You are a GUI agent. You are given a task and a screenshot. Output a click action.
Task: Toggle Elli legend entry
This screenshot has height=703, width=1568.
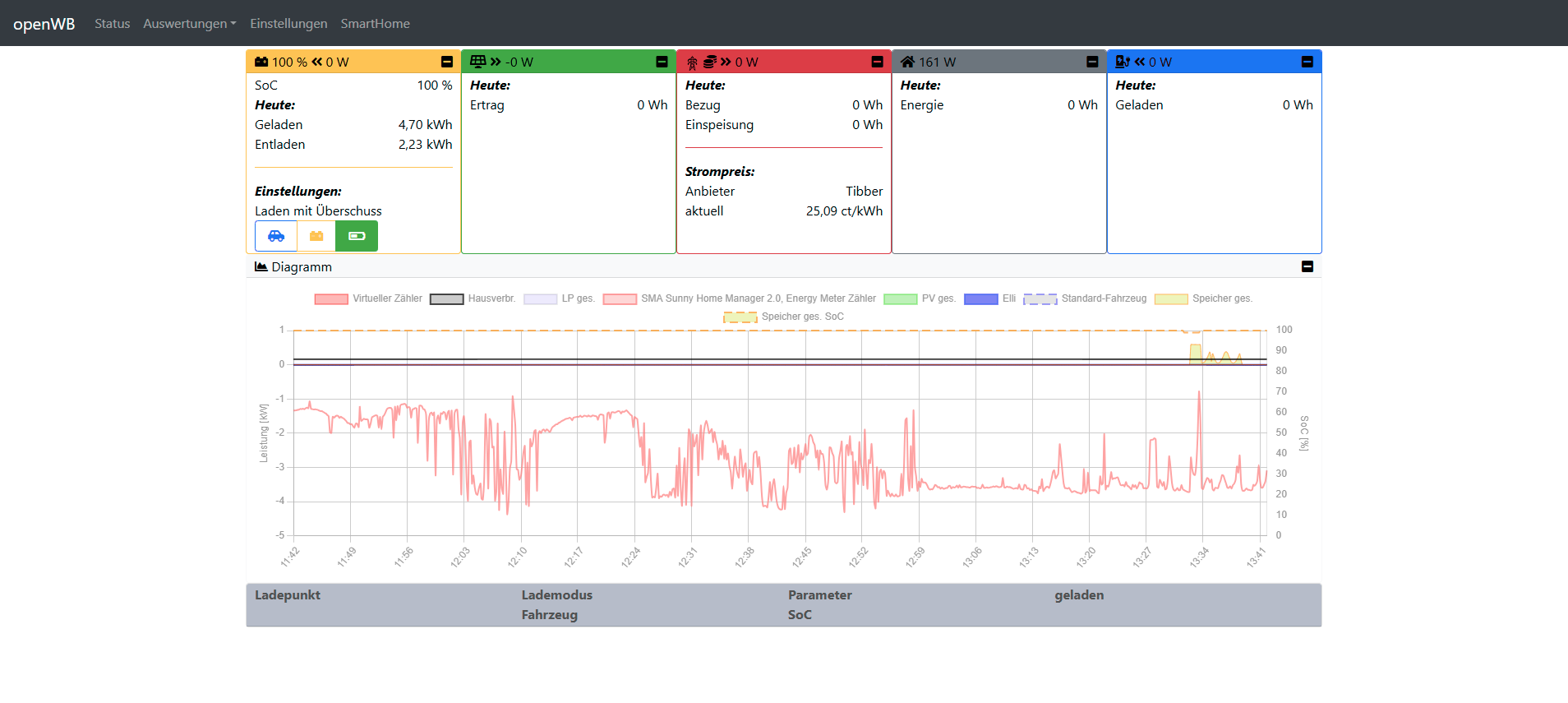(x=990, y=298)
